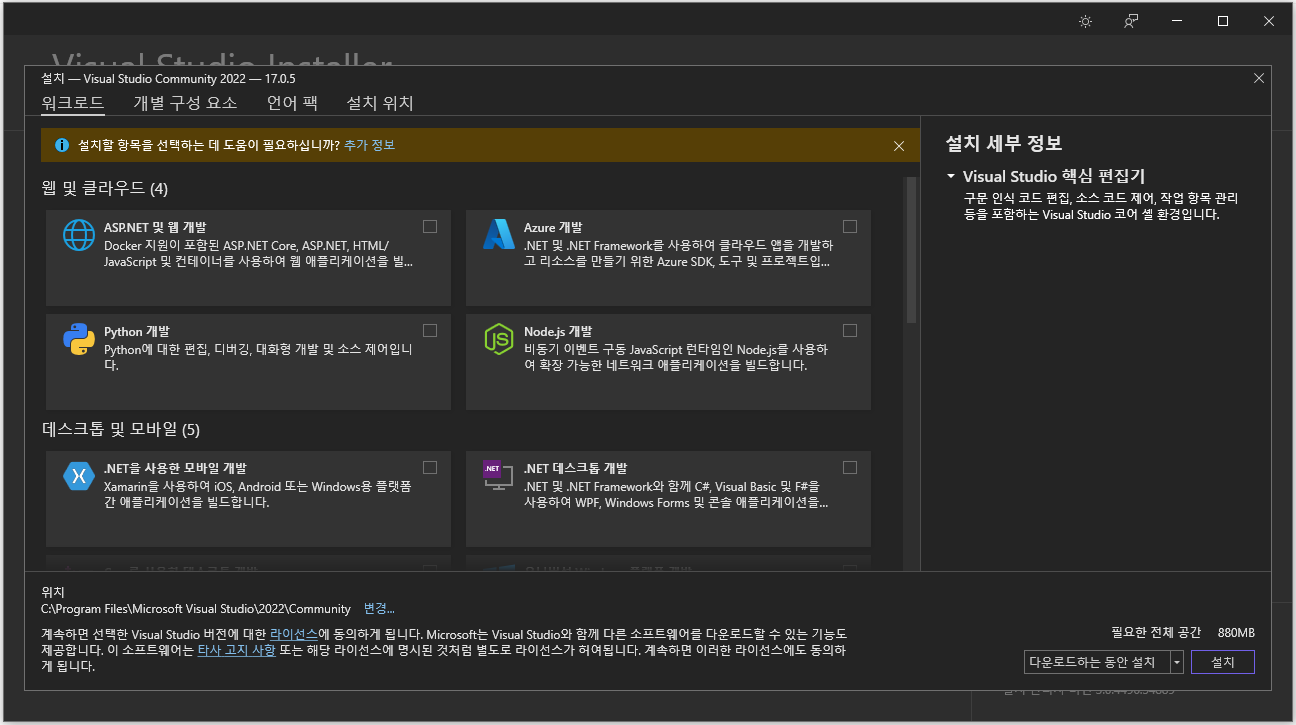Image resolution: width=1296 pixels, height=725 pixels.
Task: Click 변경... to change install location
Action: click(x=379, y=609)
